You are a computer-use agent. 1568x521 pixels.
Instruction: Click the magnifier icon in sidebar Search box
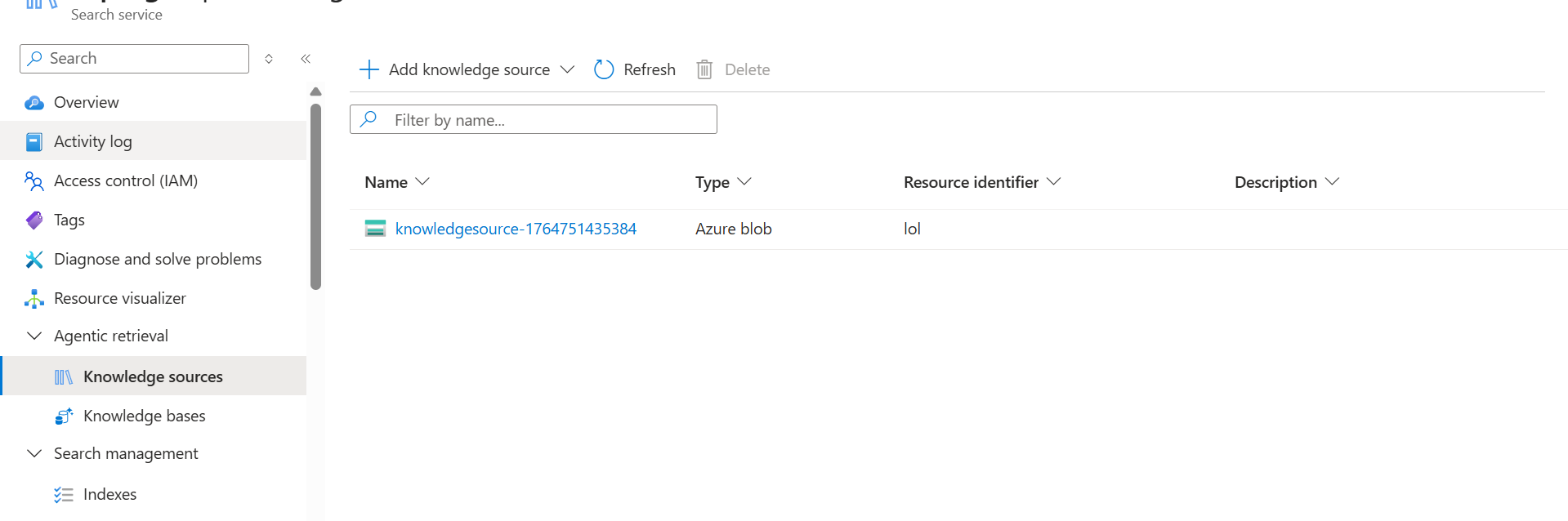(x=35, y=59)
